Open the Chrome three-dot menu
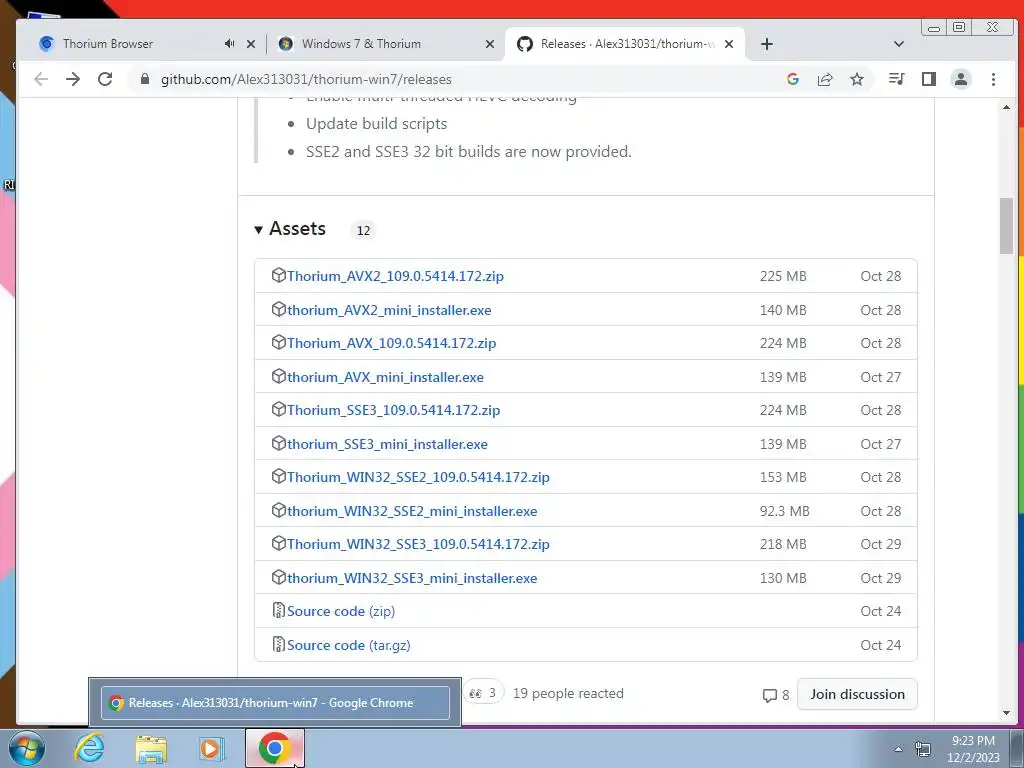Image resolution: width=1024 pixels, height=768 pixels. click(x=993, y=79)
